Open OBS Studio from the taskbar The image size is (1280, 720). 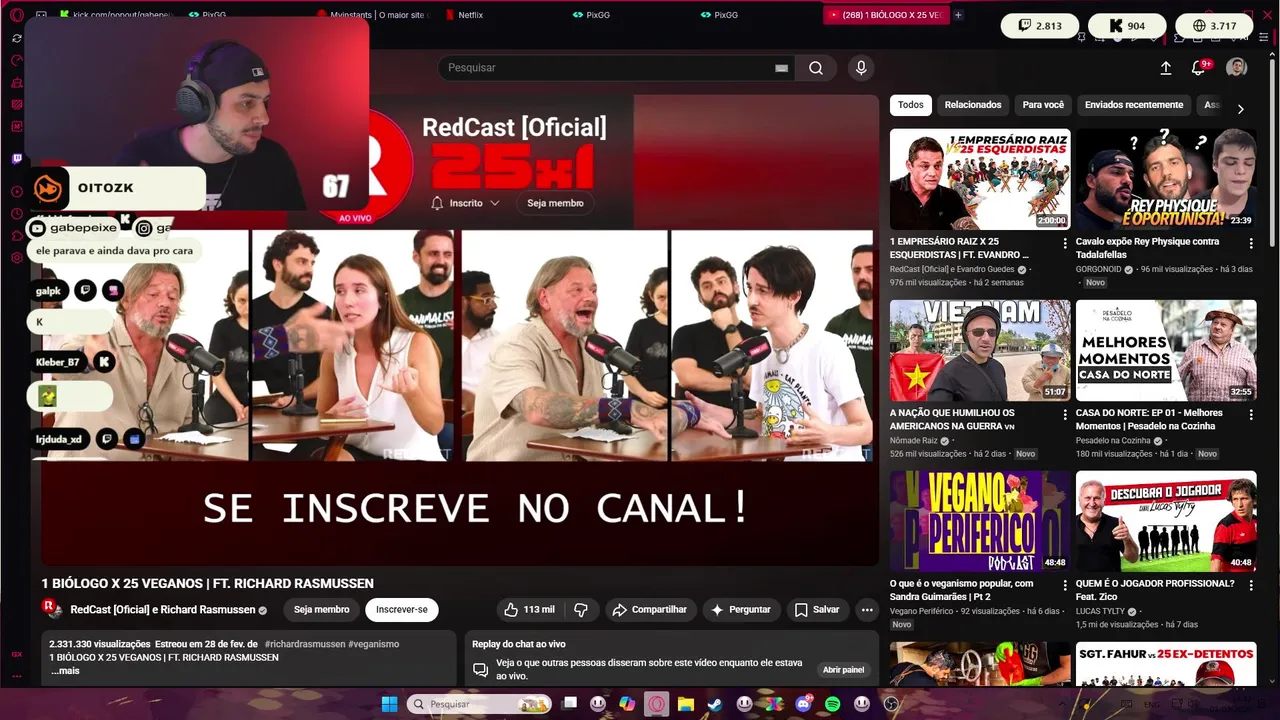(x=891, y=704)
